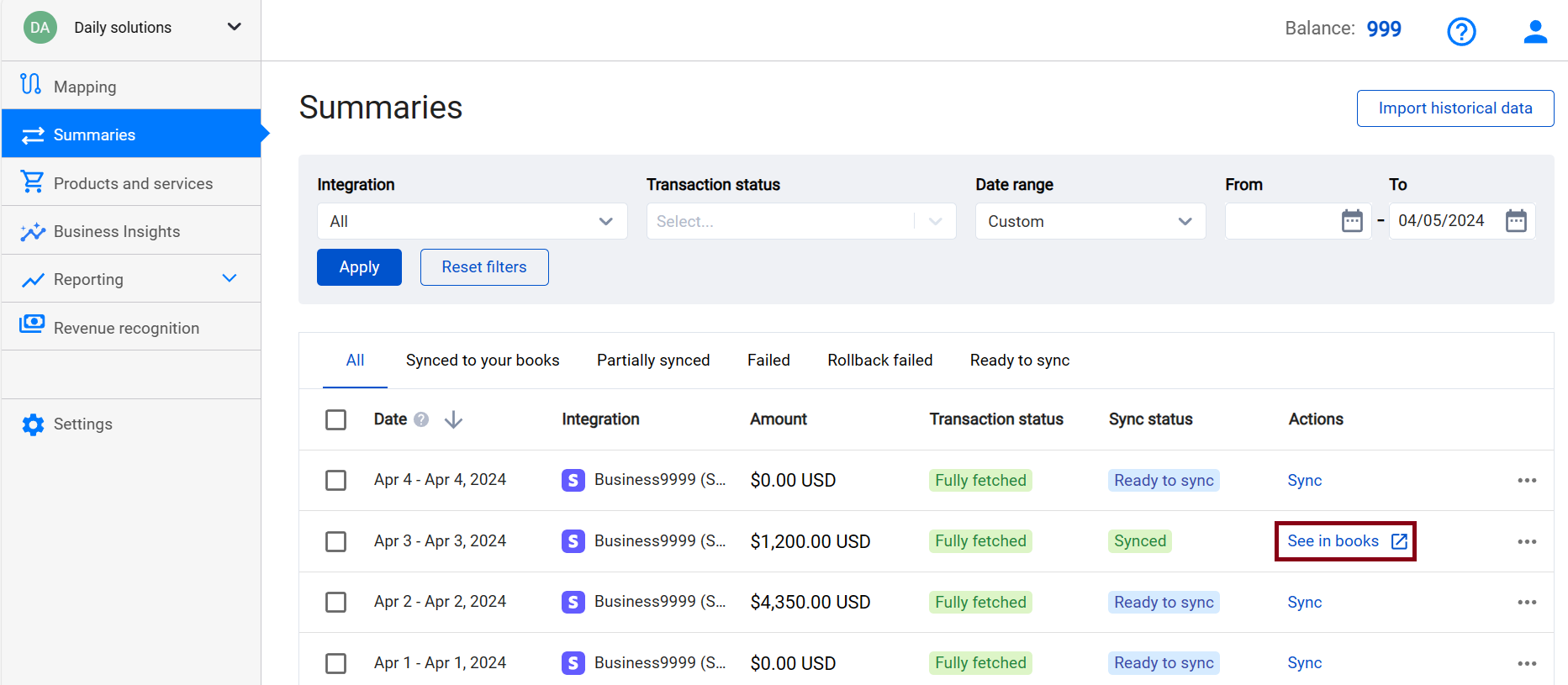Screen dimensions: 1568x685
Task: Open the help question mark icon
Action: [x=1461, y=32]
